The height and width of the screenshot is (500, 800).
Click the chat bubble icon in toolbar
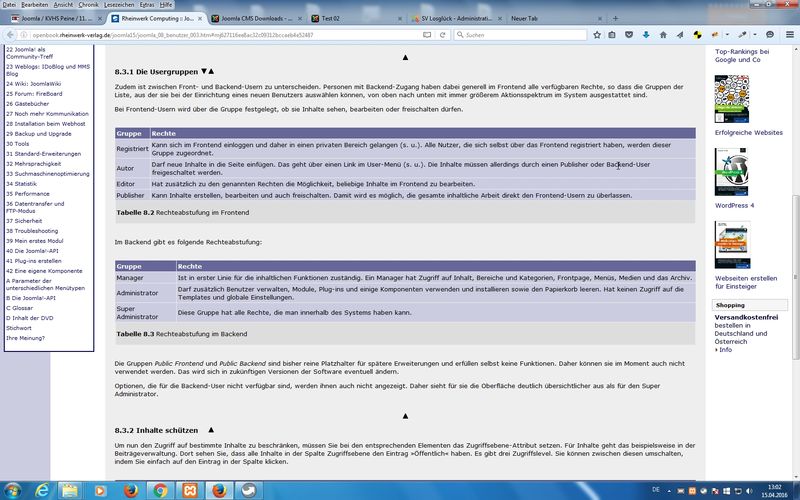(770, 35)
